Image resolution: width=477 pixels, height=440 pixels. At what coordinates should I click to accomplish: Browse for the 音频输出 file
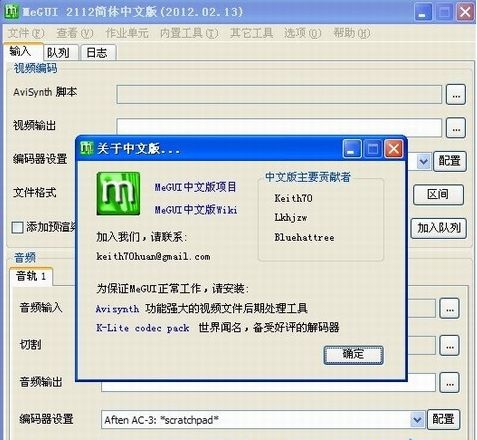tap(449, 382)
